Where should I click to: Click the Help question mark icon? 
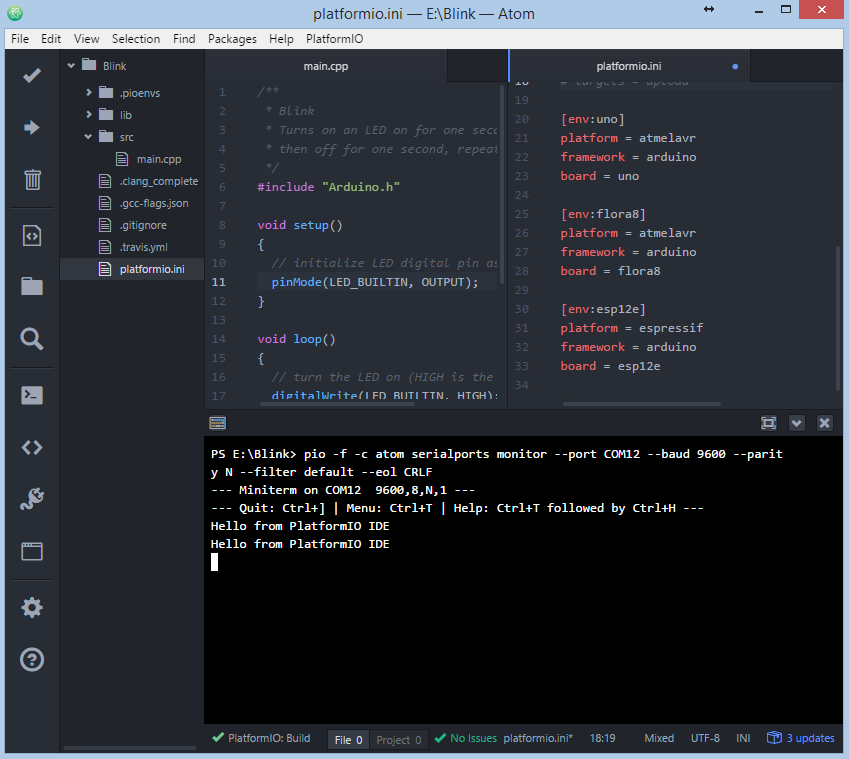(32, 659)
